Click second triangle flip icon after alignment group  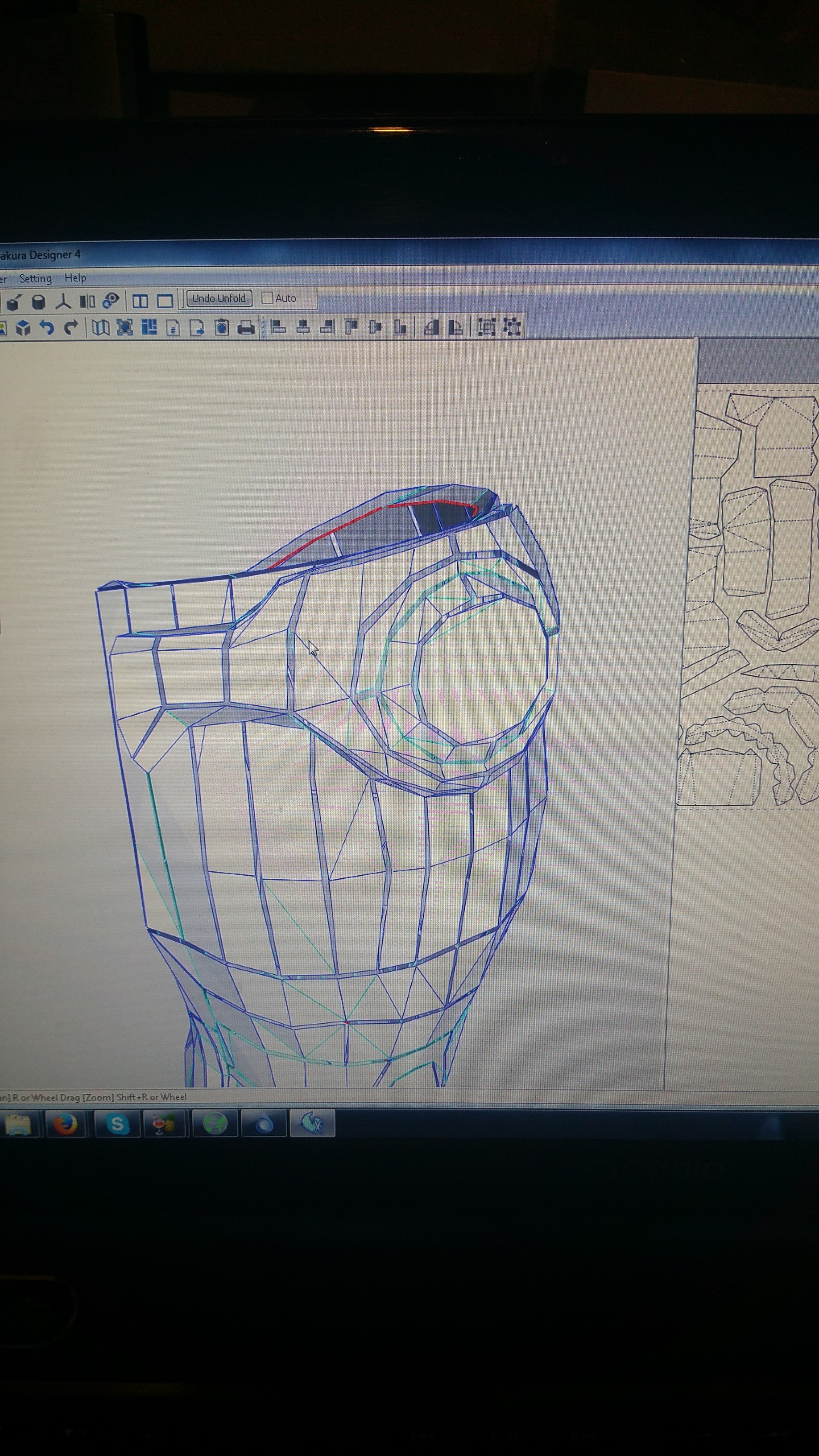point(455,327)
